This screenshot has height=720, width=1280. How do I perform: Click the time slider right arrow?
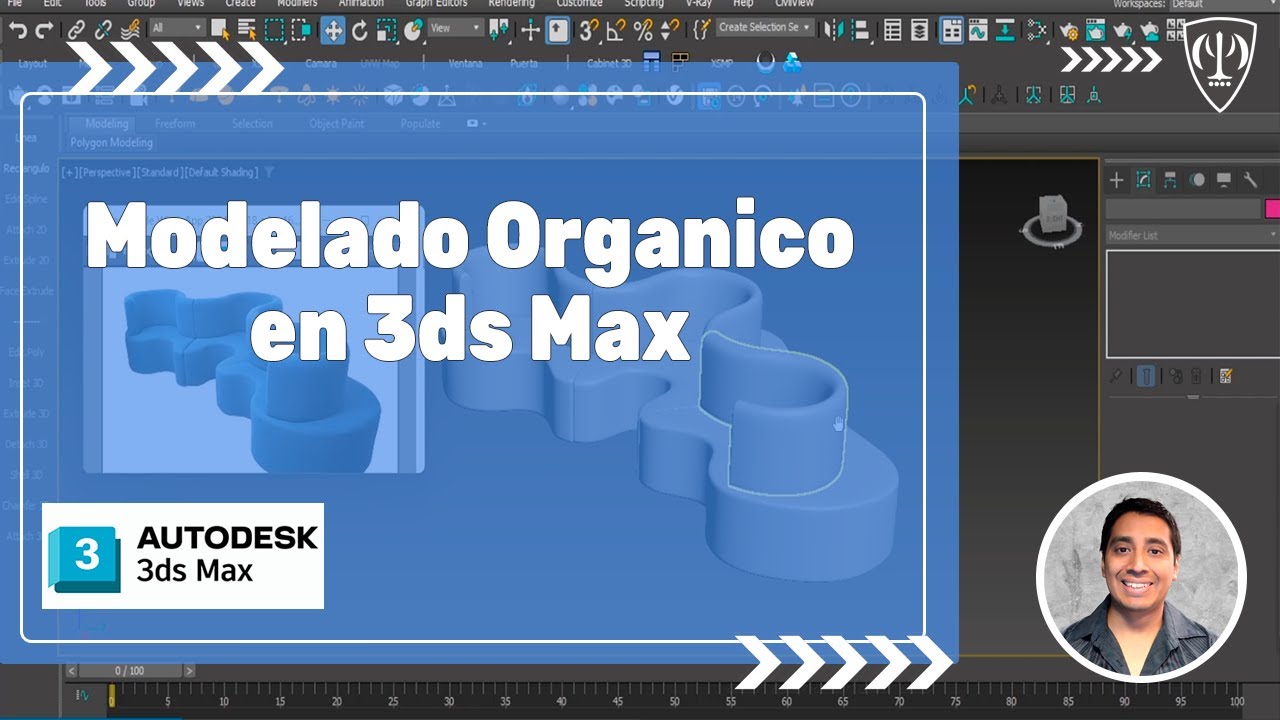tap(189, 671)
